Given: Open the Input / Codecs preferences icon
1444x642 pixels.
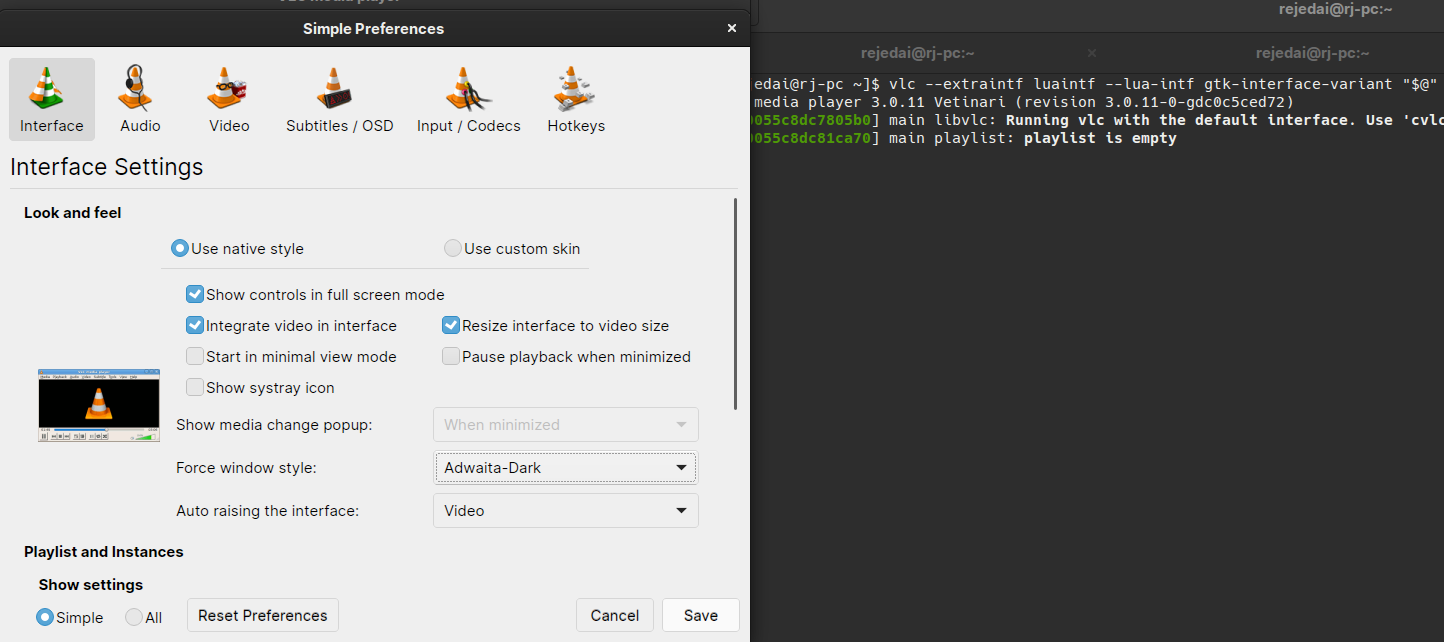Looking at the screenshot, I should pyautogui.click(x=468, y=99).
